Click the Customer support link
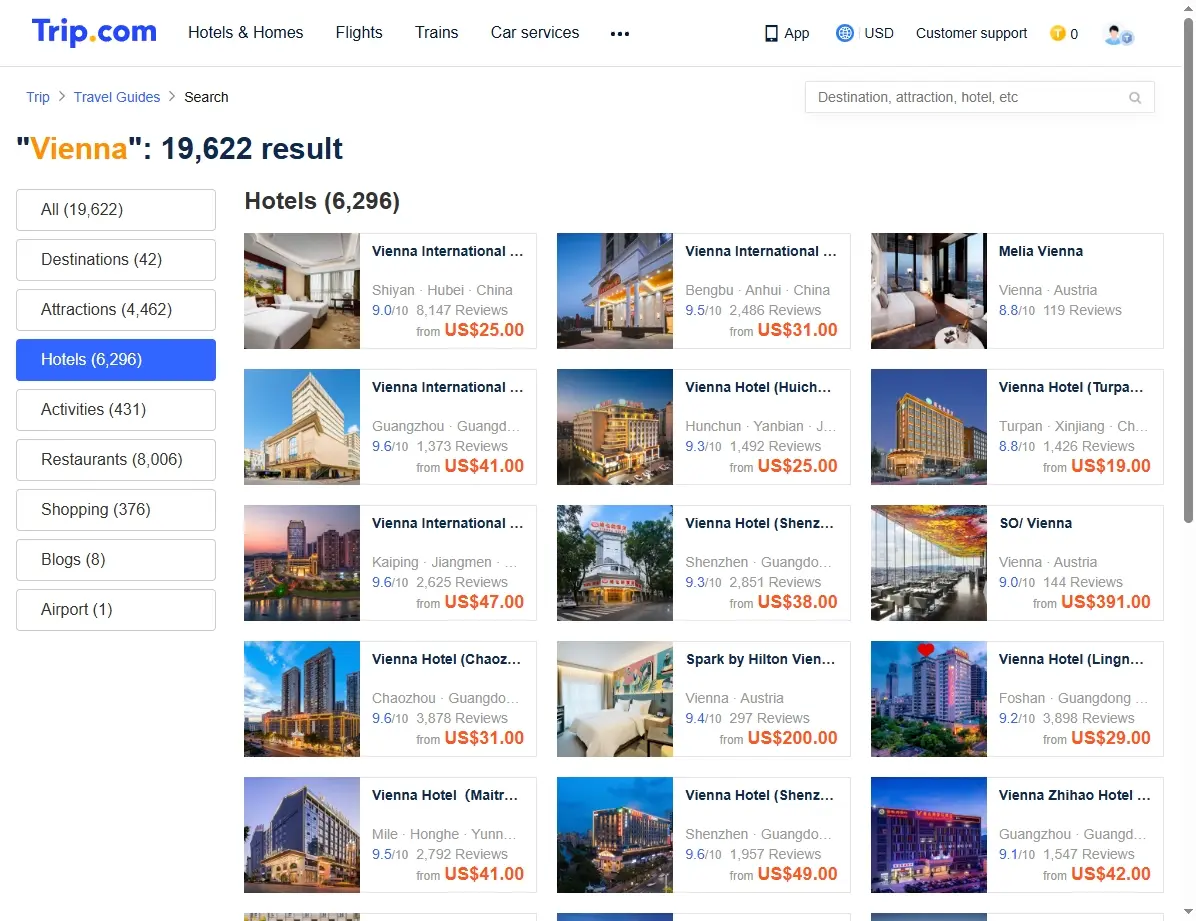The width and height of the screenshot is (1196, 921). coord(971,33)
